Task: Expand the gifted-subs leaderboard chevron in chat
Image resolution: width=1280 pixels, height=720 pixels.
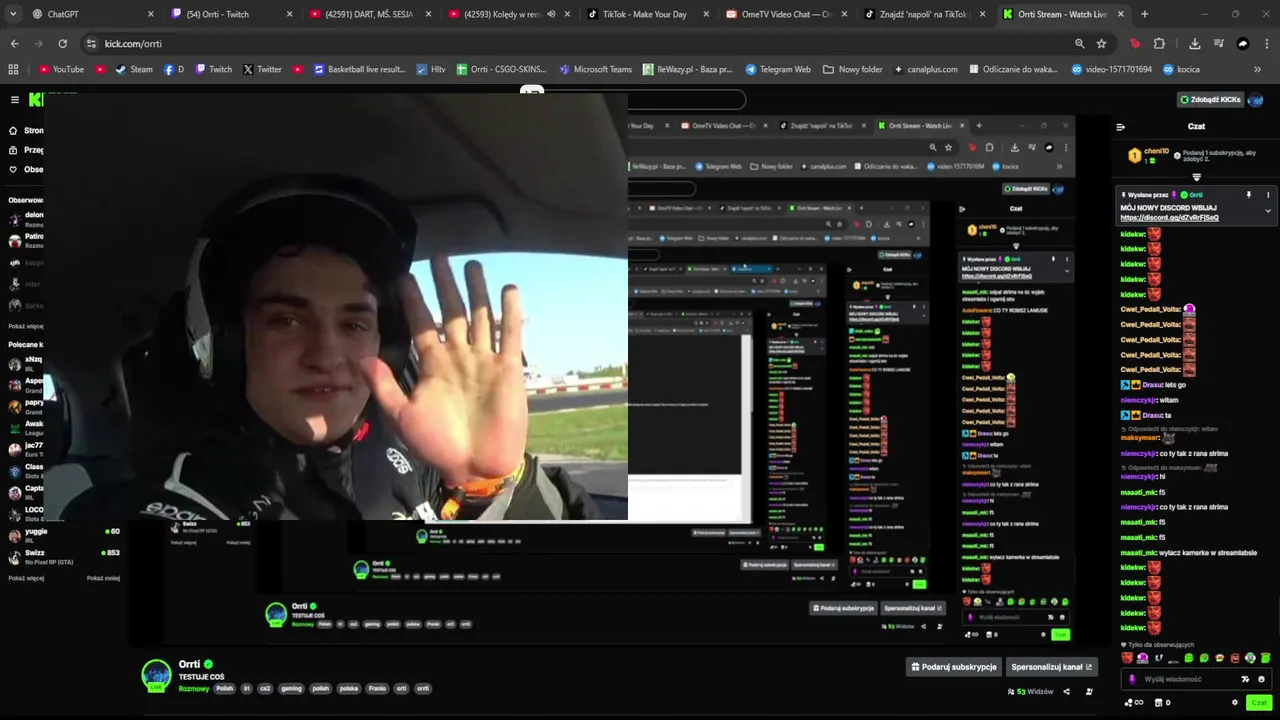Action: [x=1196, y=177]
